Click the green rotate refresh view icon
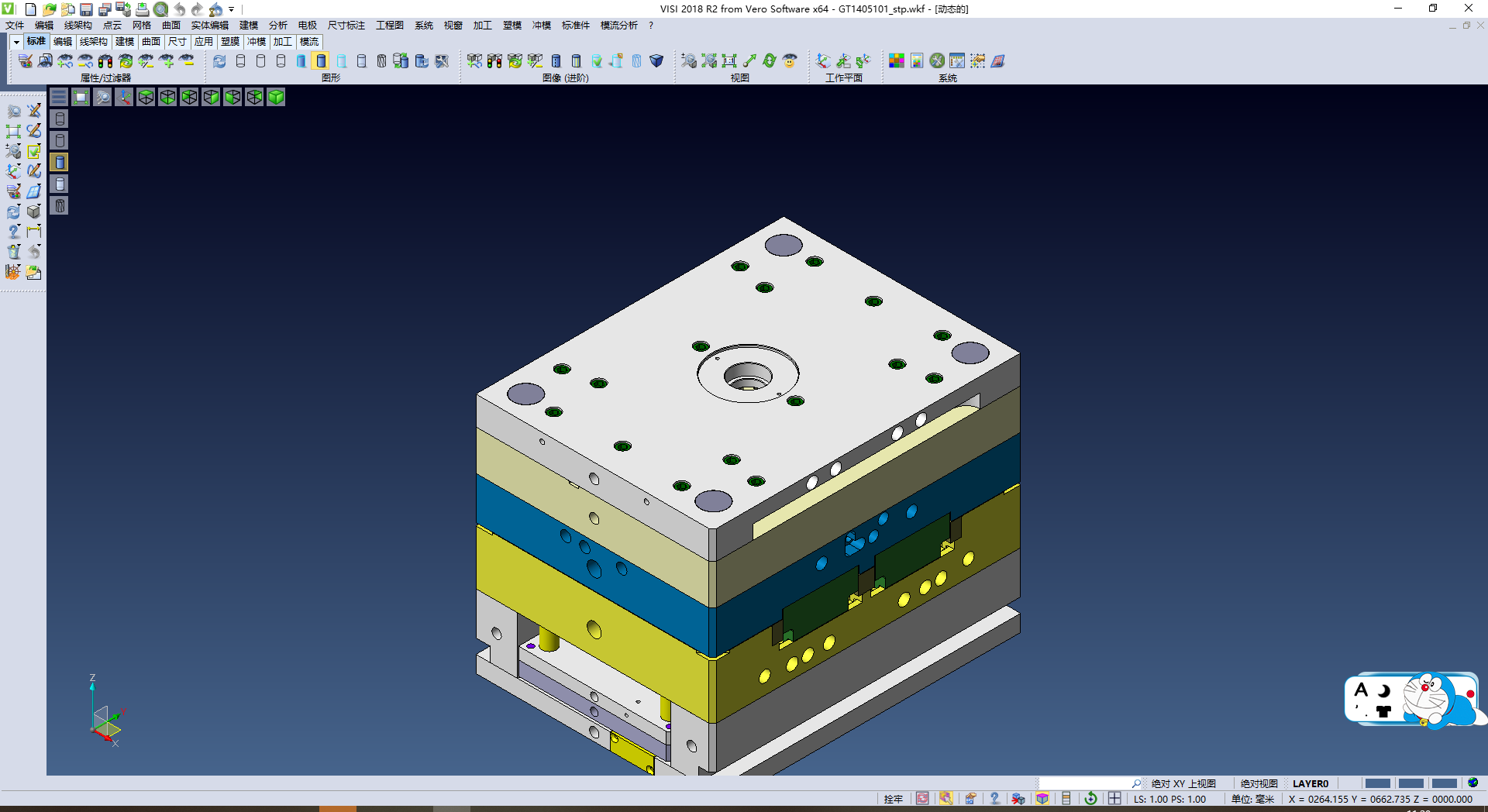This screenshot has width=1488, height=812. click(769, 61)
